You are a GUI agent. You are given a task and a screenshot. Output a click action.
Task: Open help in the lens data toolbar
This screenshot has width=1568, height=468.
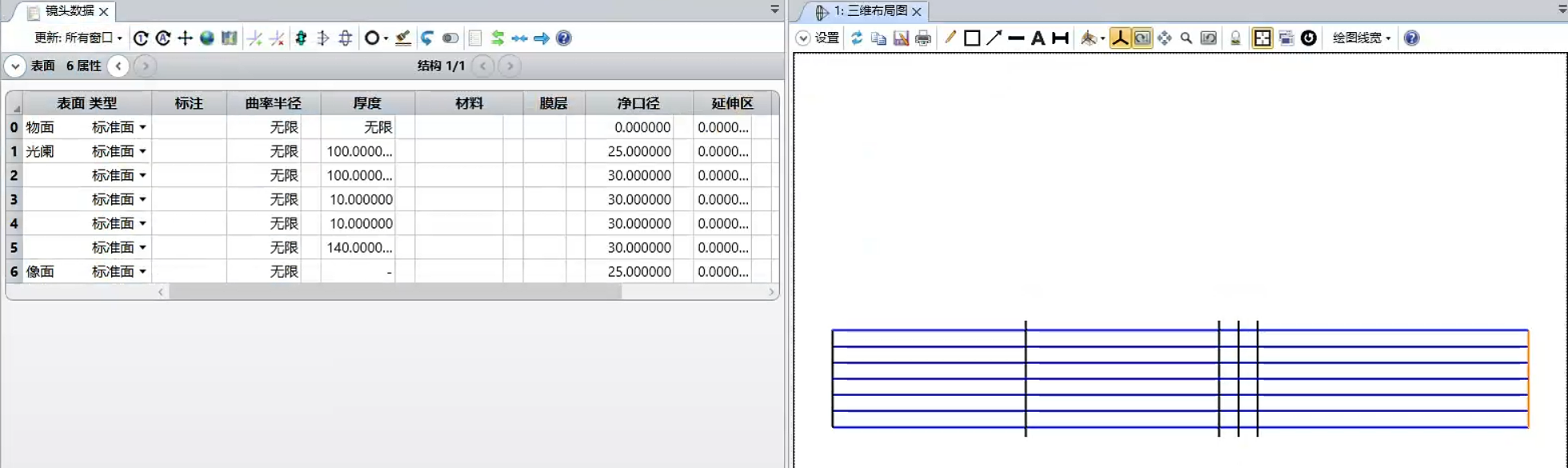(564, 38)
